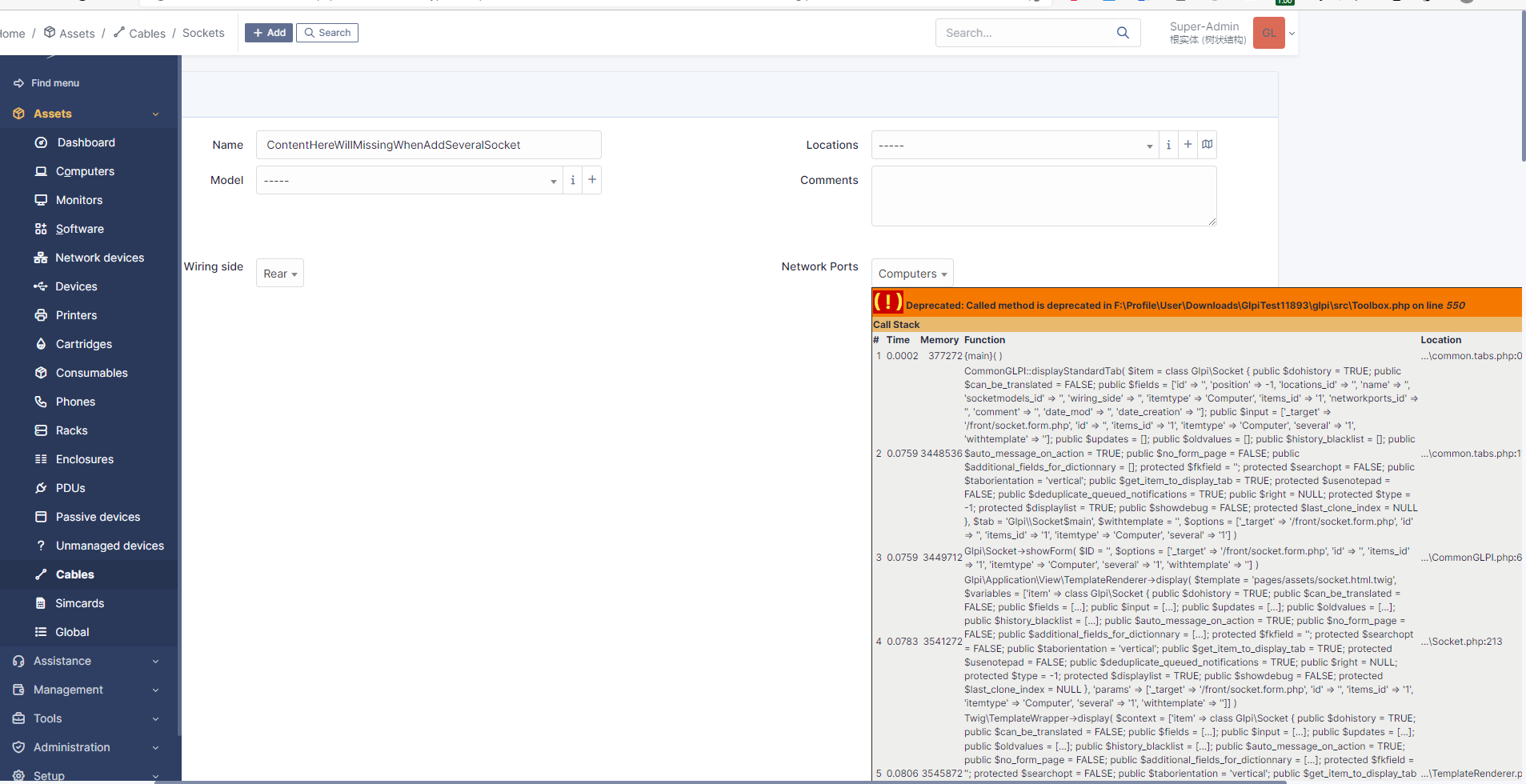Click into the Comments text area
Image resolution: width=1526 pixels, height=784 pixels.
pyautogui.click(x=1044, y=196)
